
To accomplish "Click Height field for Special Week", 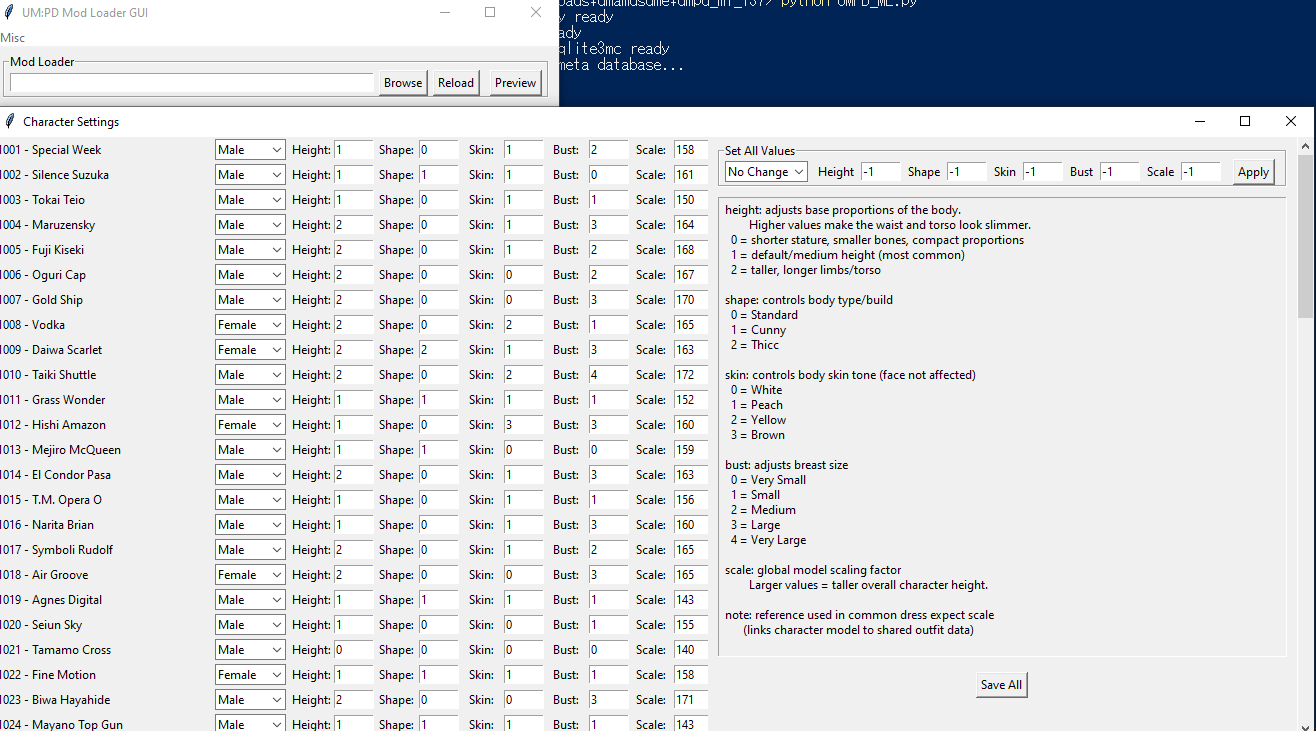I will [x=353, y=150].
